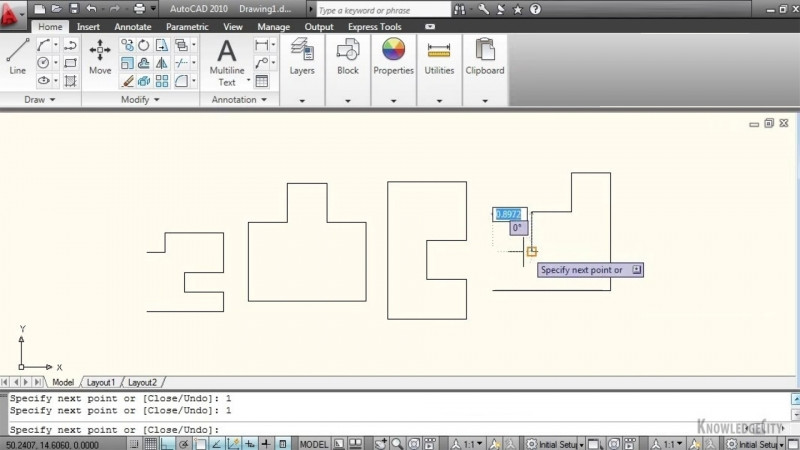
Task: Select the Arc tool in Draw panel
Action: [43, 45]
